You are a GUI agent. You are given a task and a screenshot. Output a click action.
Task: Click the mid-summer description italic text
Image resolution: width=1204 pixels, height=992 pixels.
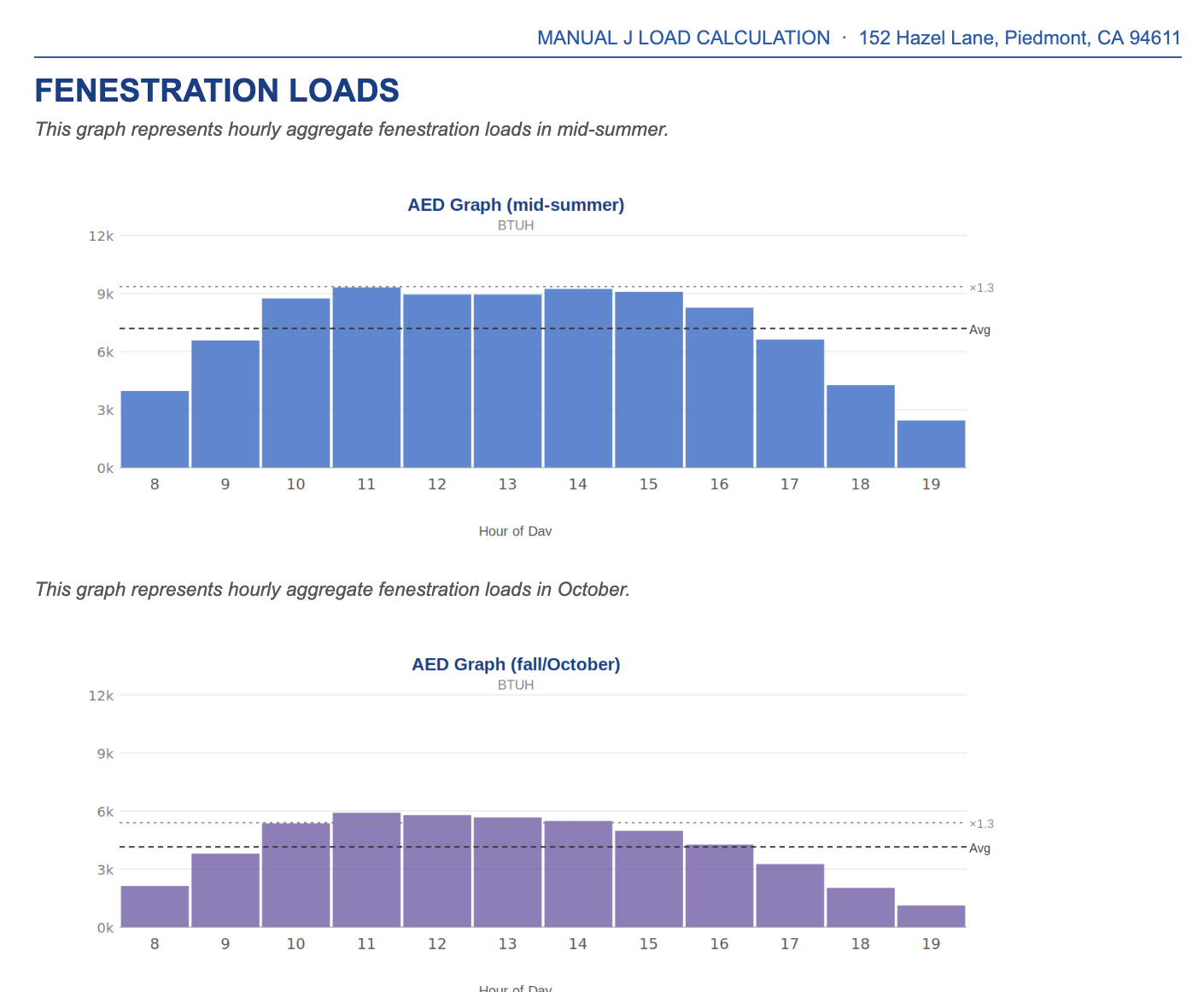point(352,130)
